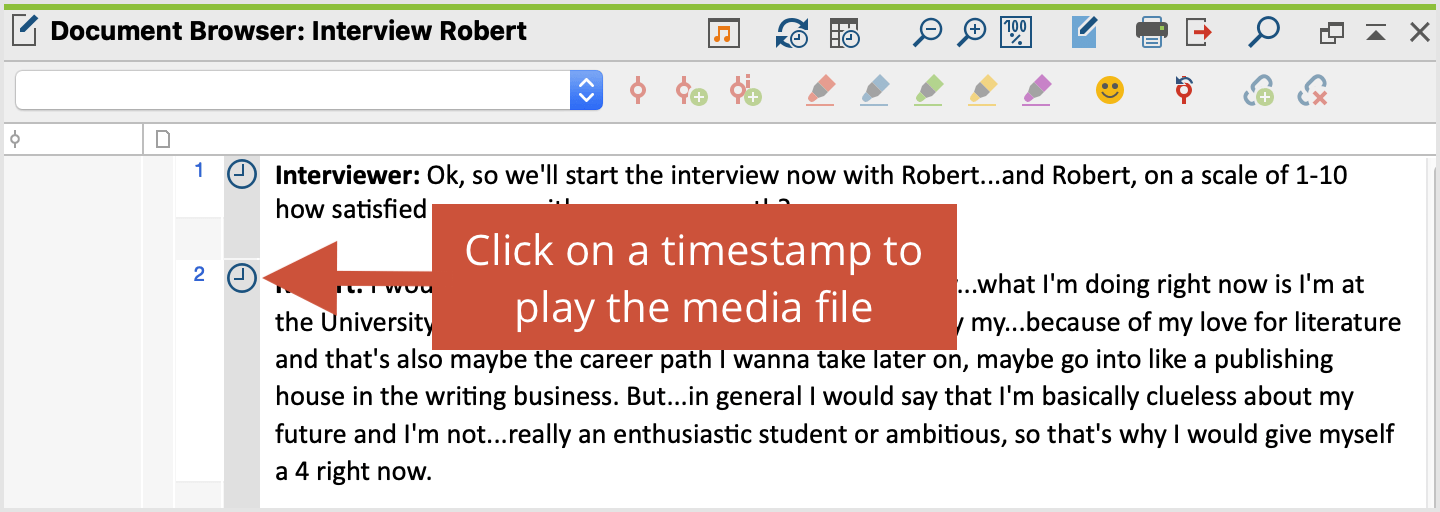The width and height of the screenshot is (1440, 512).
Task: Zoom out with the minus magnifier
Action: point(927,33)
